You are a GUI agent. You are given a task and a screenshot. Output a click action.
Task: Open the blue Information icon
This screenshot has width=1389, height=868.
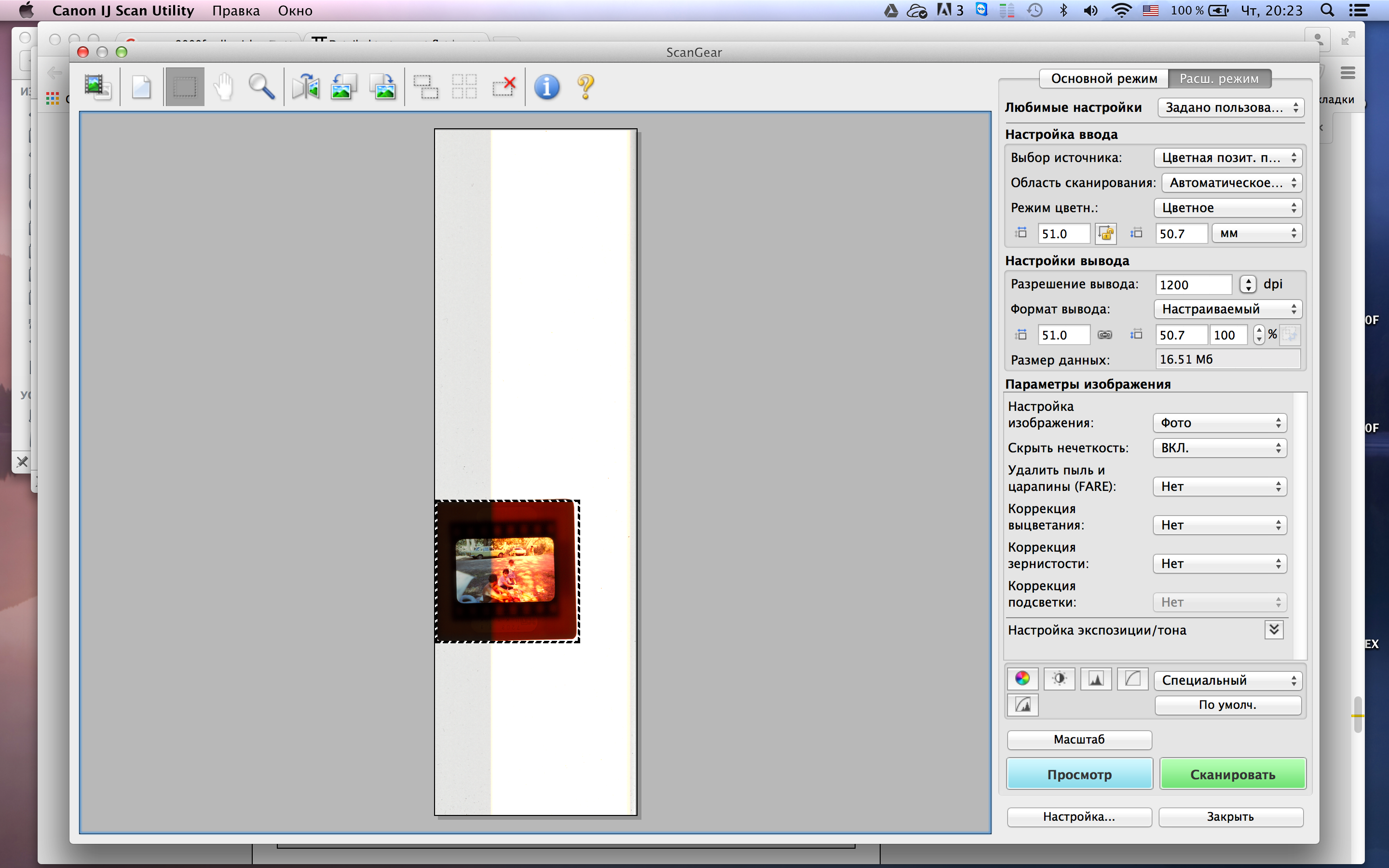coord(546,87)
